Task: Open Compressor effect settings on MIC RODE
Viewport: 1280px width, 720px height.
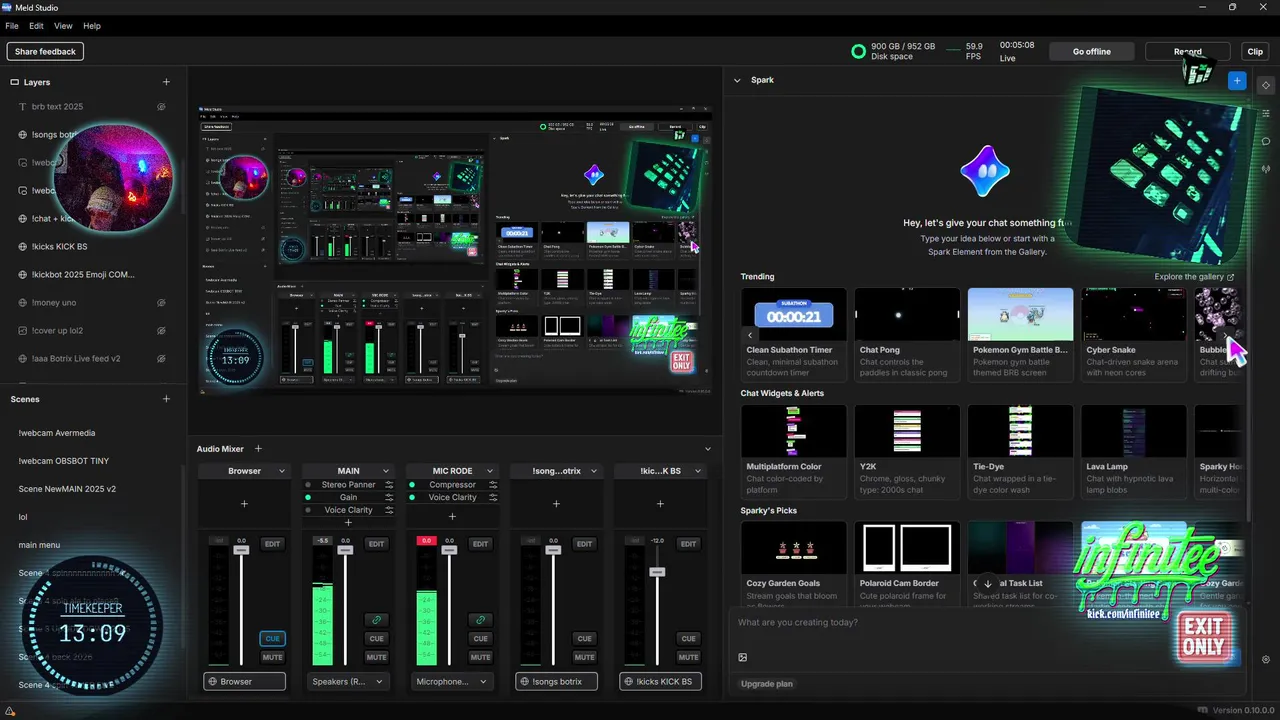Action: point(493,485)
